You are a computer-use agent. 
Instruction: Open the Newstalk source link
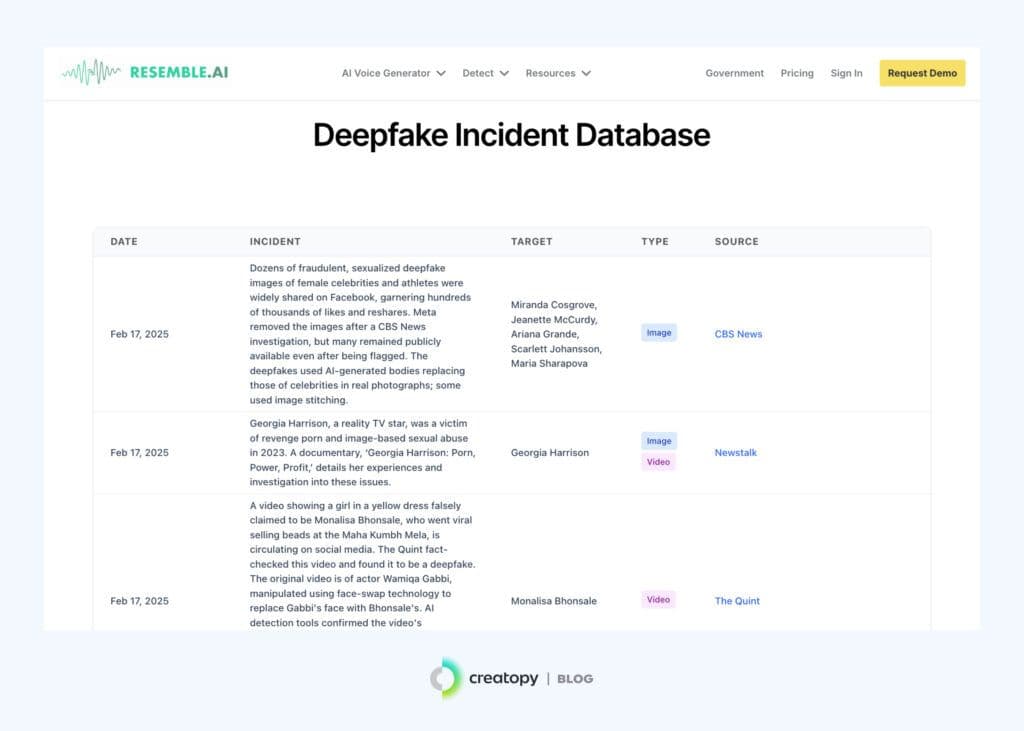point(735,452)
